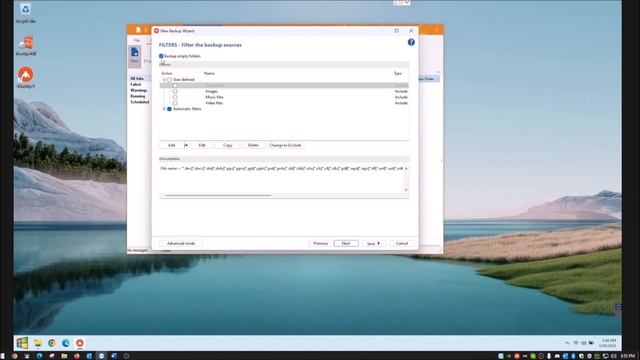Screen dimensions: 640x360
Task: Select the Images filter row name
Action: 211,91
